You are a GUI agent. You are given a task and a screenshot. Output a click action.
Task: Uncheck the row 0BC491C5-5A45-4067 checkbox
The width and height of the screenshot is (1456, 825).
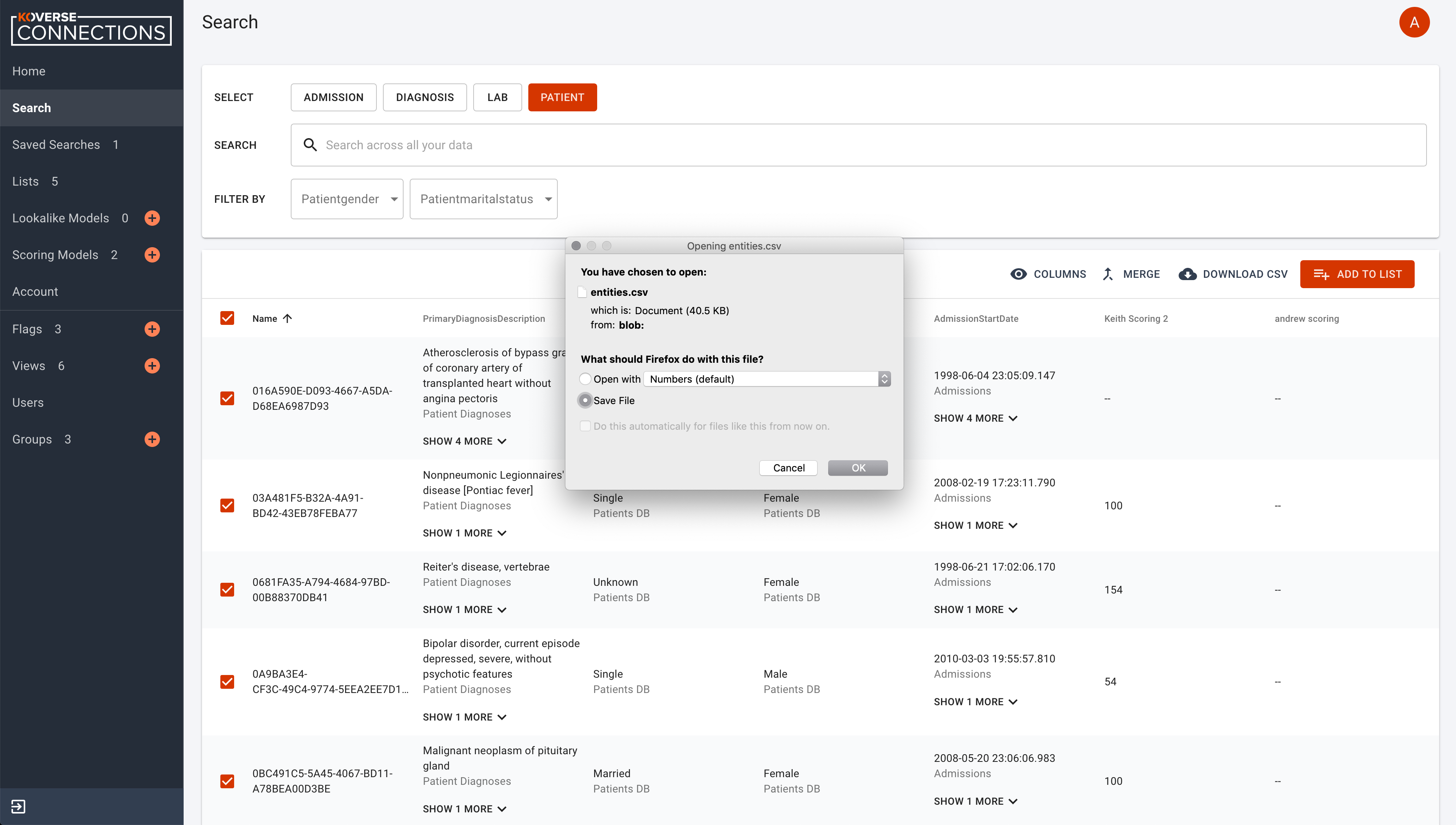[x=227, y=781]
